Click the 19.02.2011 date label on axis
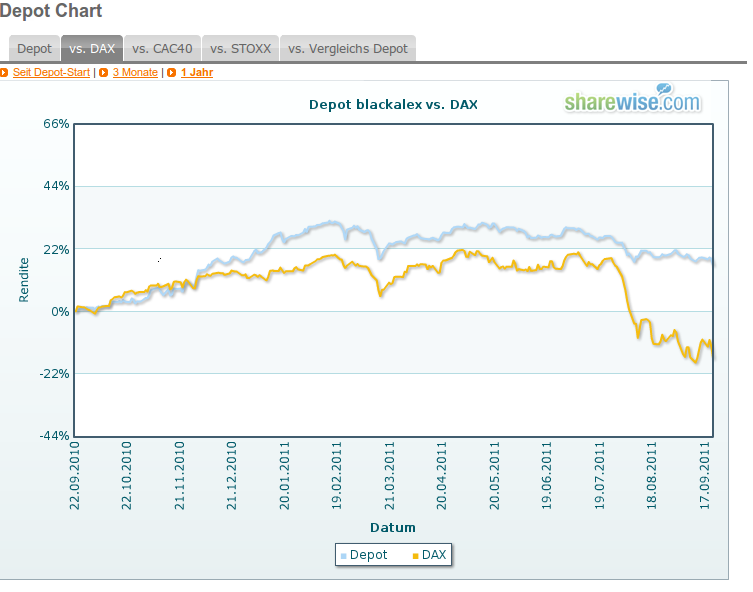This screenshot has width=753, height=592. click(338, 477)
